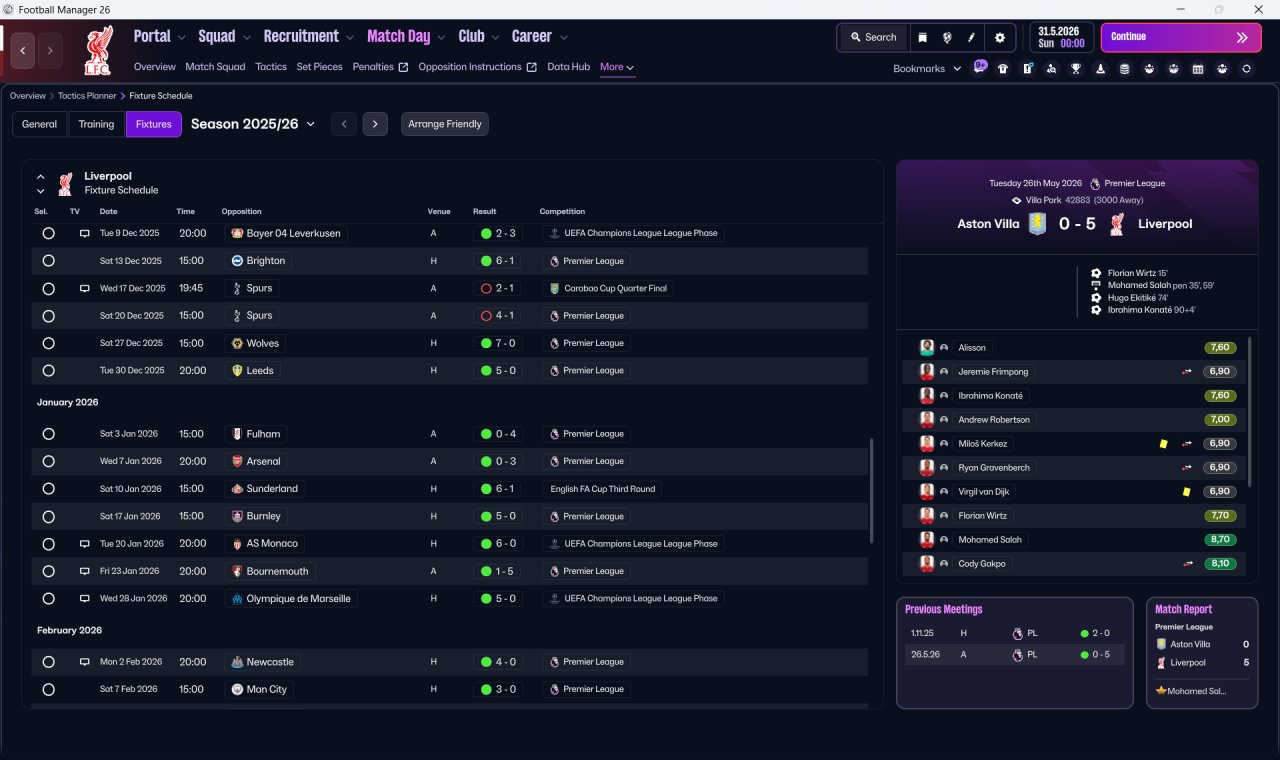This screenshot has width=1280, height=760.
Task: Select the radio button for Brighton fixture
Action: pyautogui.click(x=48, y=260)
